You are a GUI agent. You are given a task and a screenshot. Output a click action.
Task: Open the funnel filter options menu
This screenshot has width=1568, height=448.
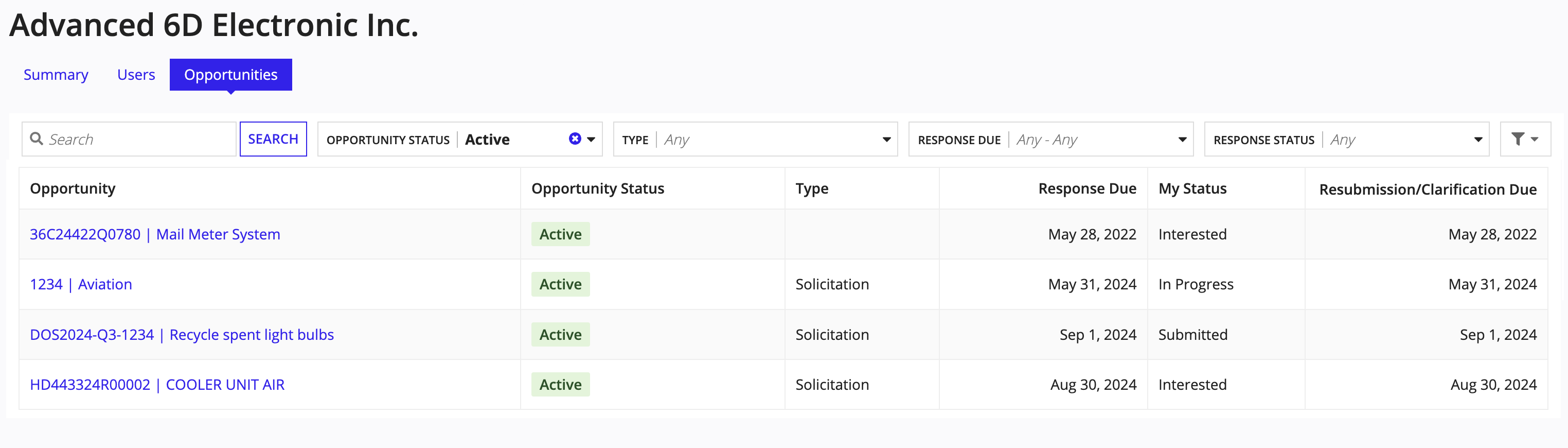point(1524,139)
